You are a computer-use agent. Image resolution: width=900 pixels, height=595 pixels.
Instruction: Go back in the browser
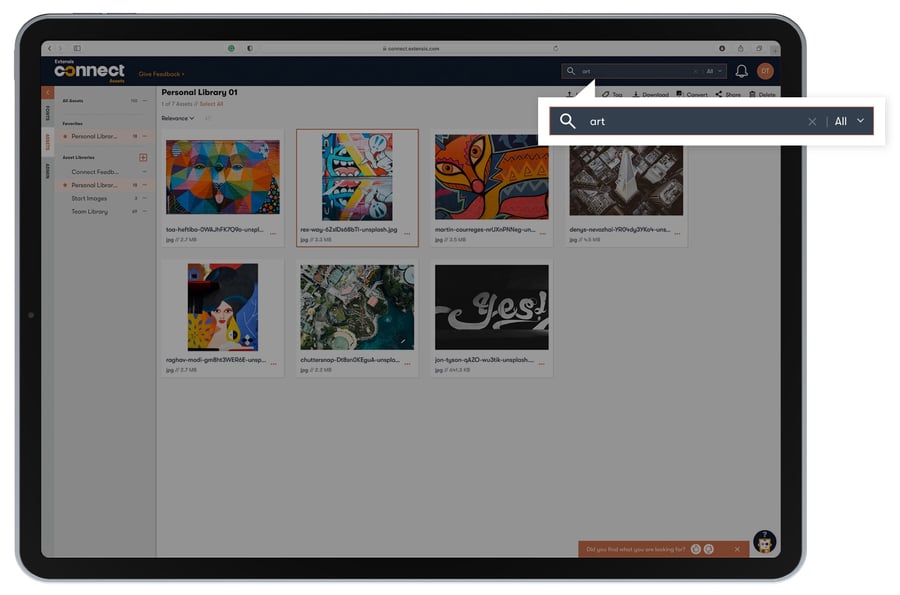click(49, 48)
